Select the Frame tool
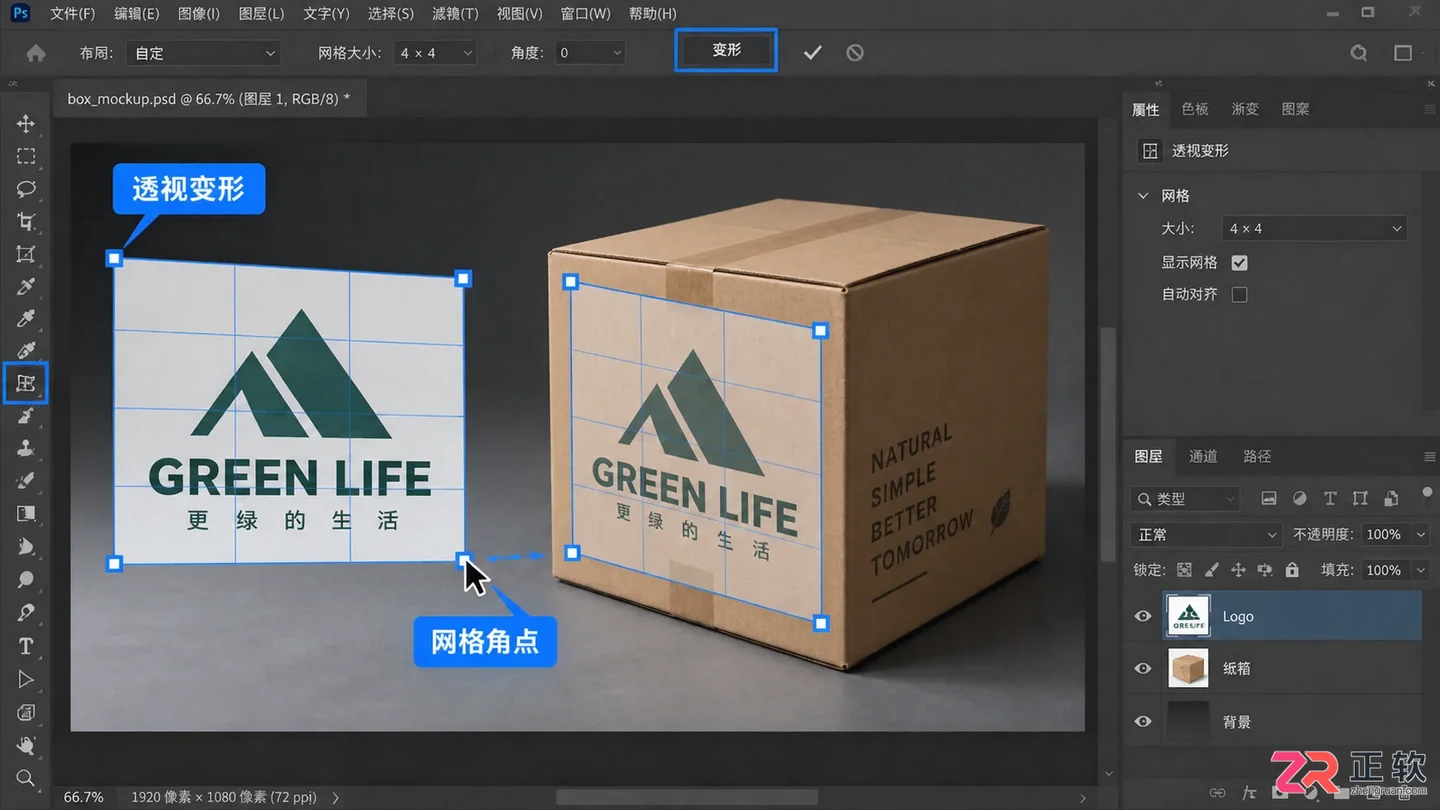The height and width of the screenshot is (810, 1440). click(26, 254)
